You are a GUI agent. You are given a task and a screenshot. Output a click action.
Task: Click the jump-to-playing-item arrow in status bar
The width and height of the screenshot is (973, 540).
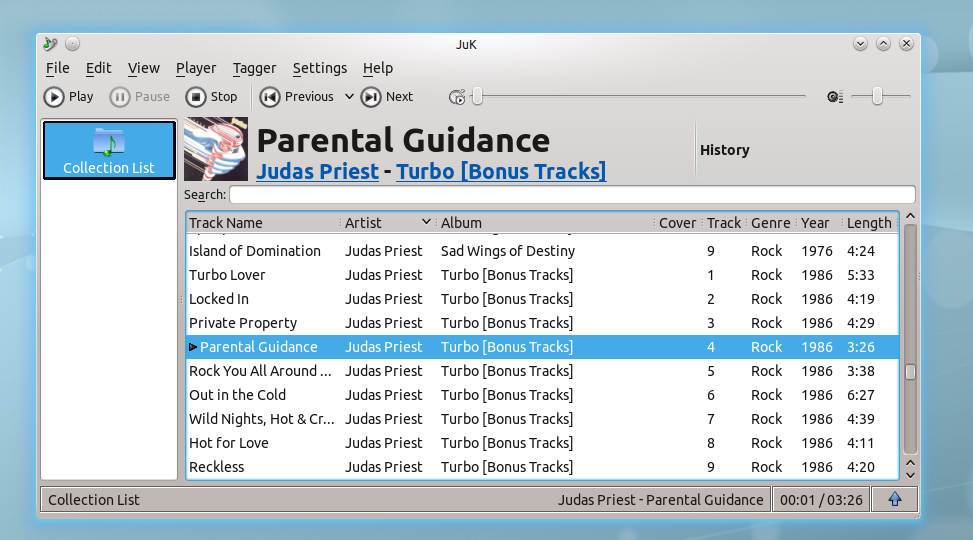[894, 499]
